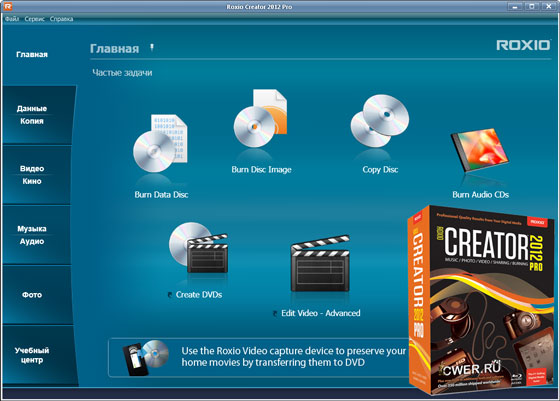The height and width of the screenshot is (401, 560).
Task: Maximize the Roxio Creator window
Action: click(531, 6)
